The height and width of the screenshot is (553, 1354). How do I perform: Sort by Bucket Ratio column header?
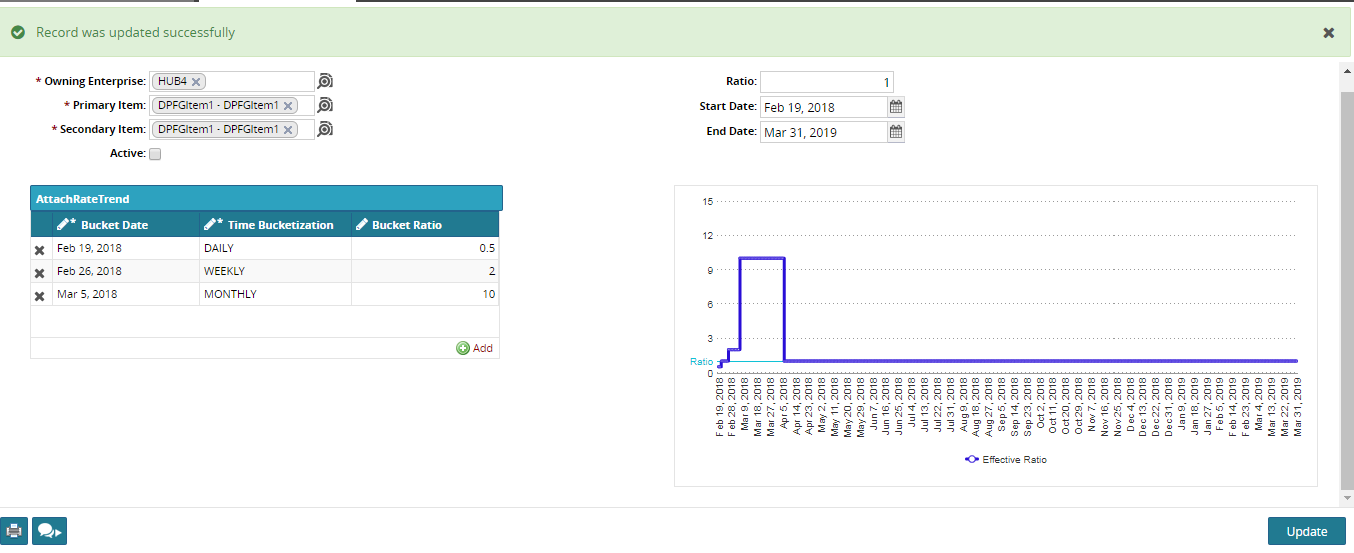pyautogui.click(x=406, y=225)
